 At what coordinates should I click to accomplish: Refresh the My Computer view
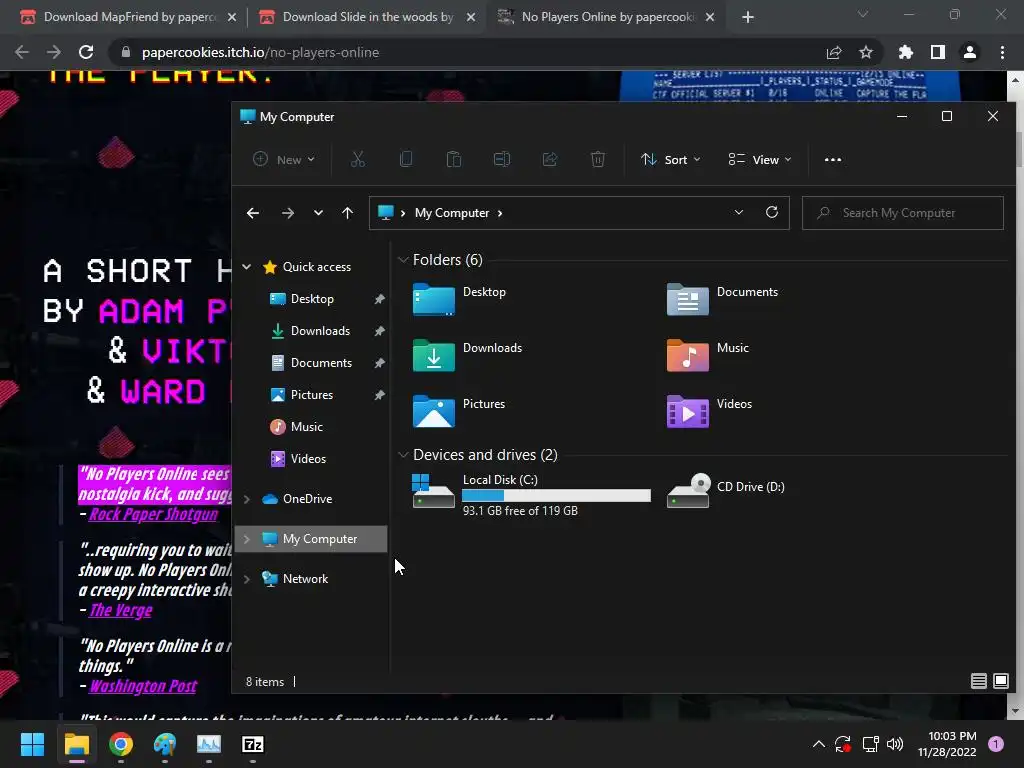click(772, 212)
